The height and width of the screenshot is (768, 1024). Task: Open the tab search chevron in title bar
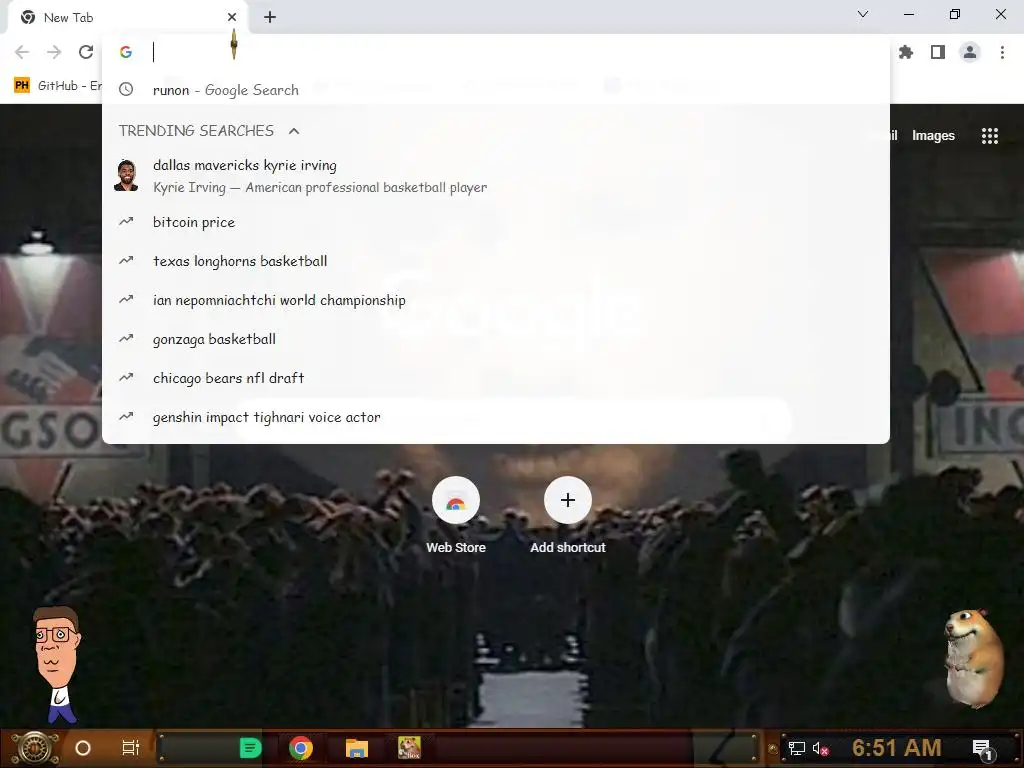click(863, 14)
